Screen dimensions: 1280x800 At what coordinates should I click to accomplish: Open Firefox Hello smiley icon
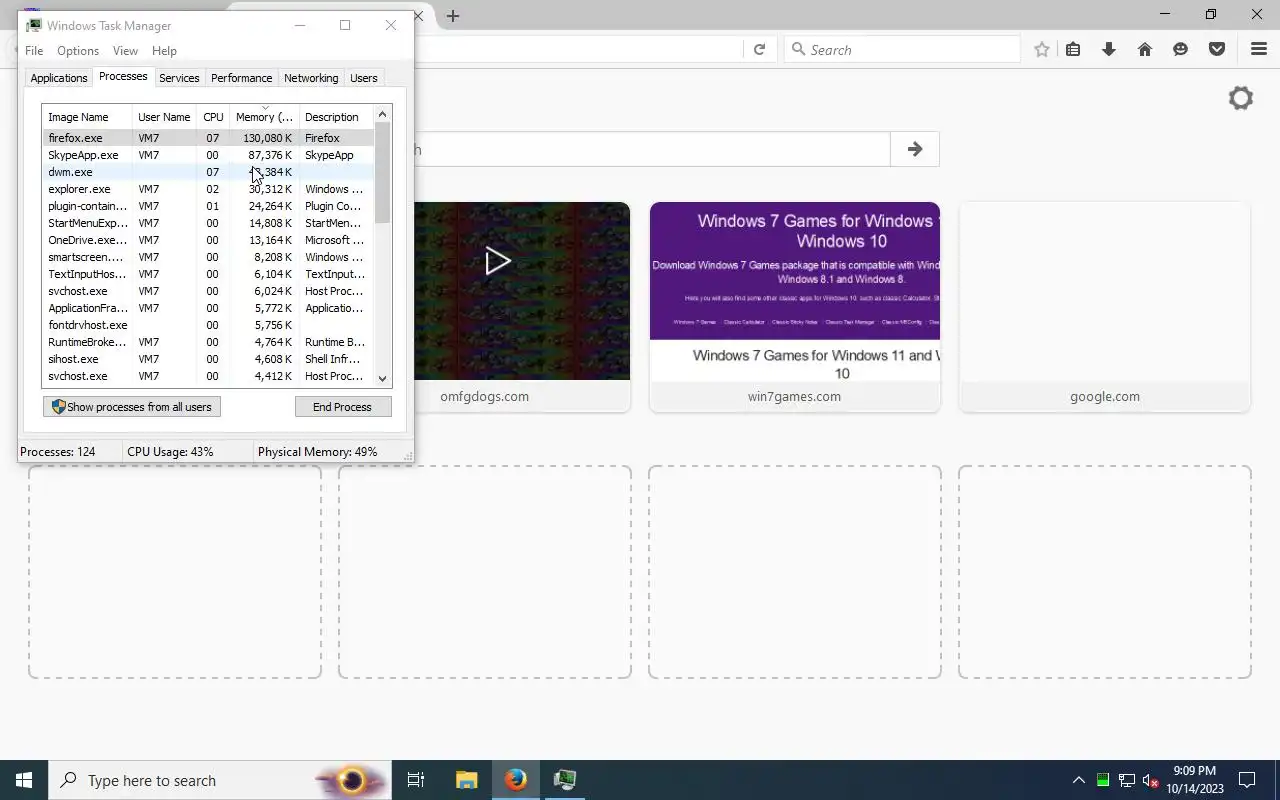click(1181, 49)
